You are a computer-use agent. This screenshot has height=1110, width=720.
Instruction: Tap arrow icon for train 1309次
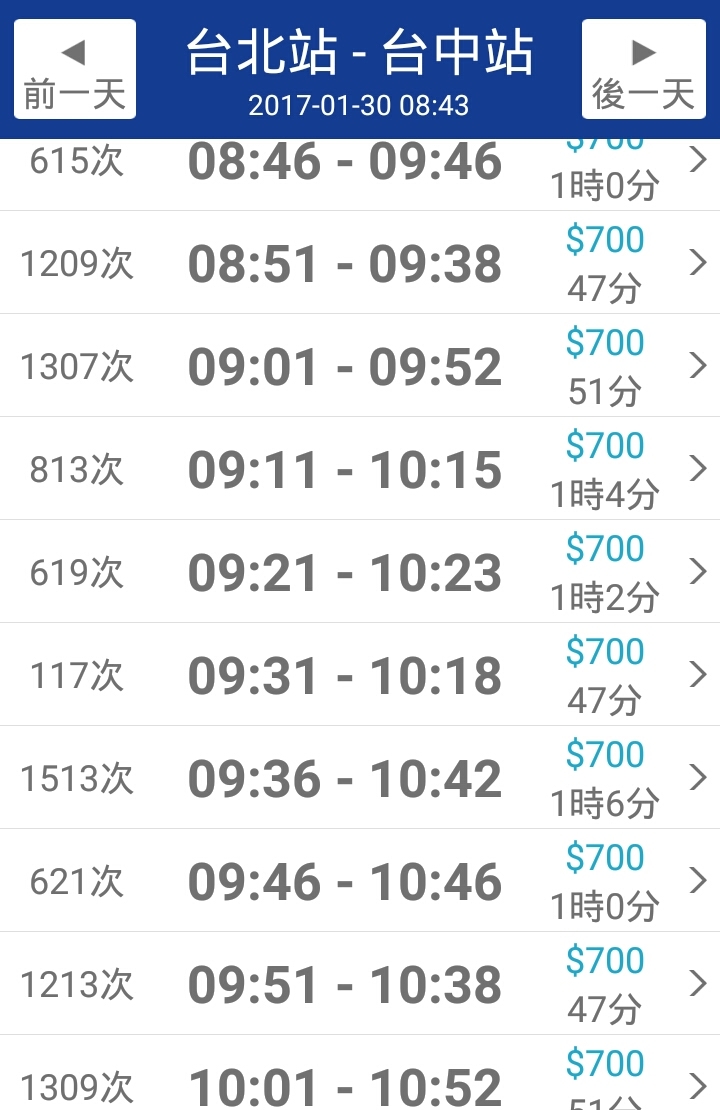tap(698, 1085)
